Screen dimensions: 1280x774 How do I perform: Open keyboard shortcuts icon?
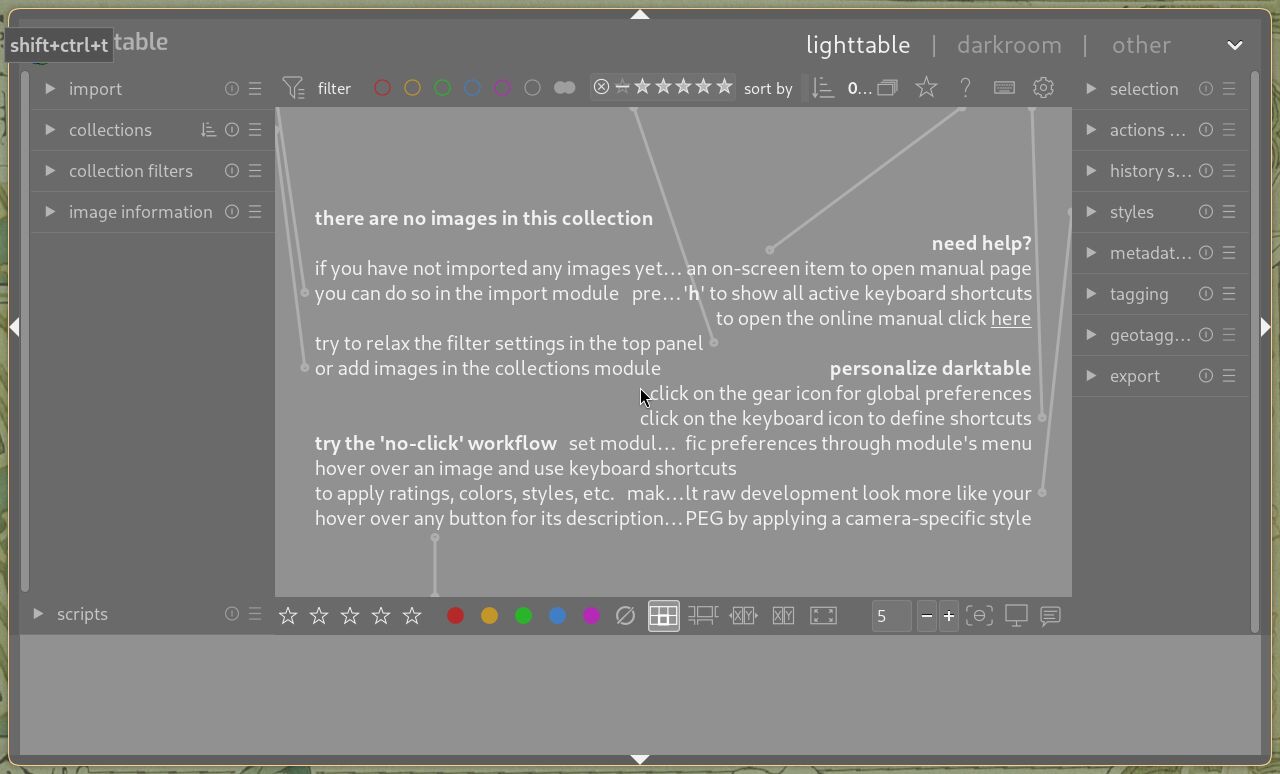(x=1004, y=88)
